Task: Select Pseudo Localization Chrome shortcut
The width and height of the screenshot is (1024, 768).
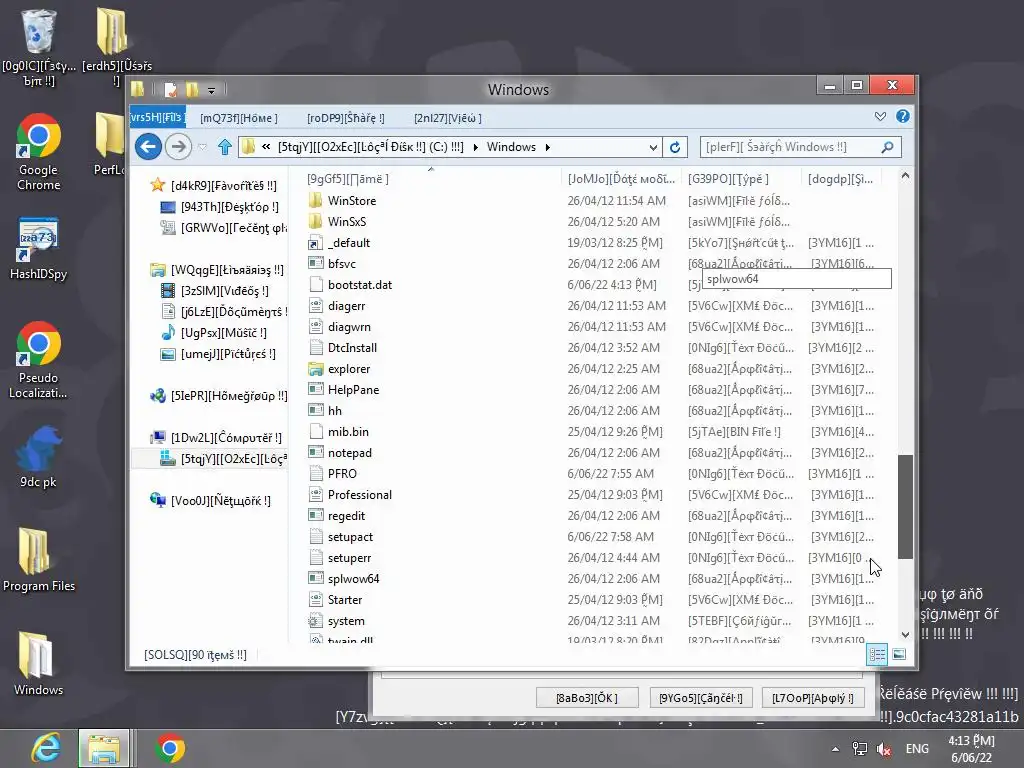Action: tap(39, 360)
